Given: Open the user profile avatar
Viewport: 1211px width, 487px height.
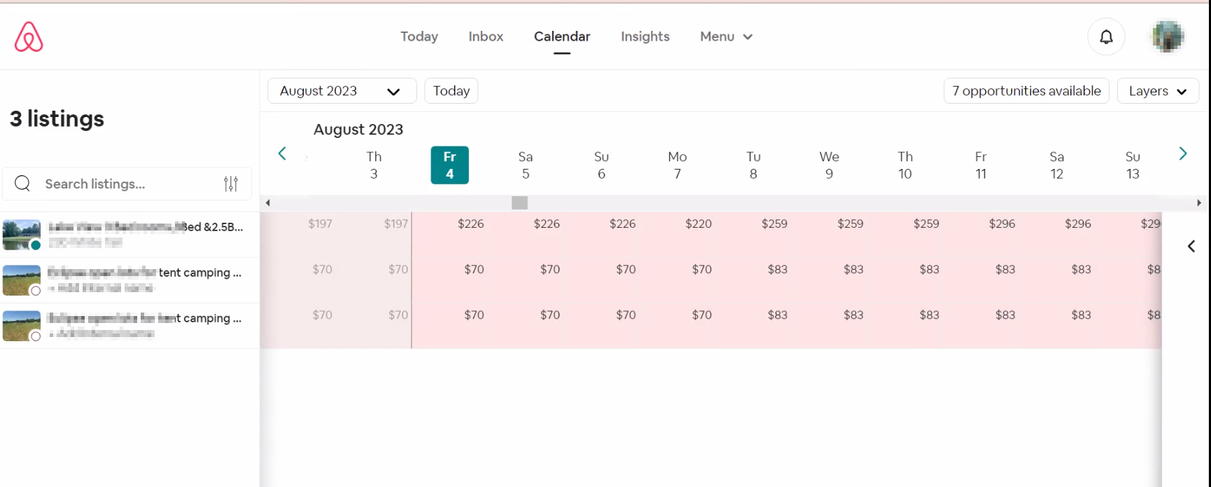Looking at the screenshot, I should (x=1168, y=37).
